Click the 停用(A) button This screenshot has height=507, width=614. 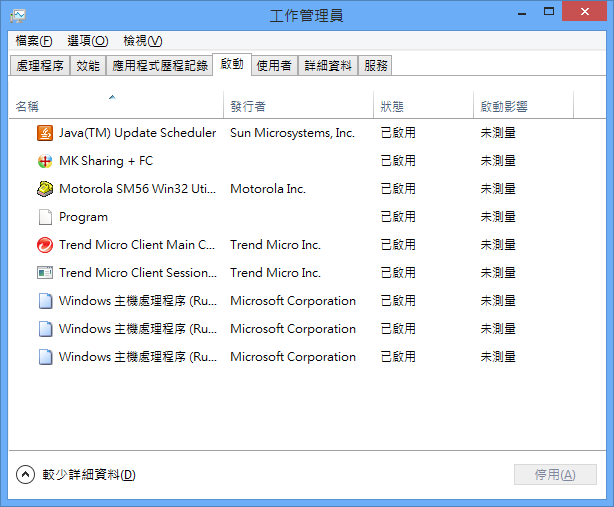[x=555, y=475]
